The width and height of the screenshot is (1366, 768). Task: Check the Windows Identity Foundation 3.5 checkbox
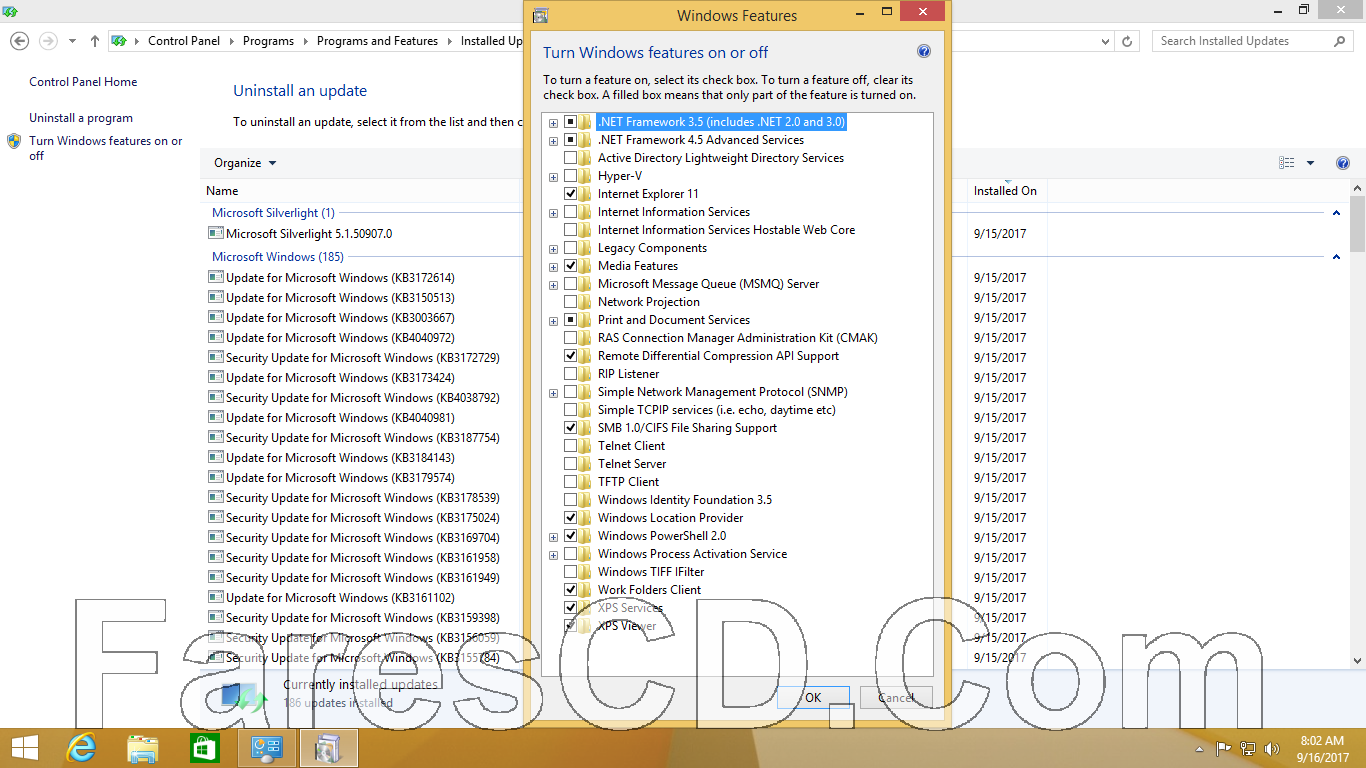click(570, 500)
